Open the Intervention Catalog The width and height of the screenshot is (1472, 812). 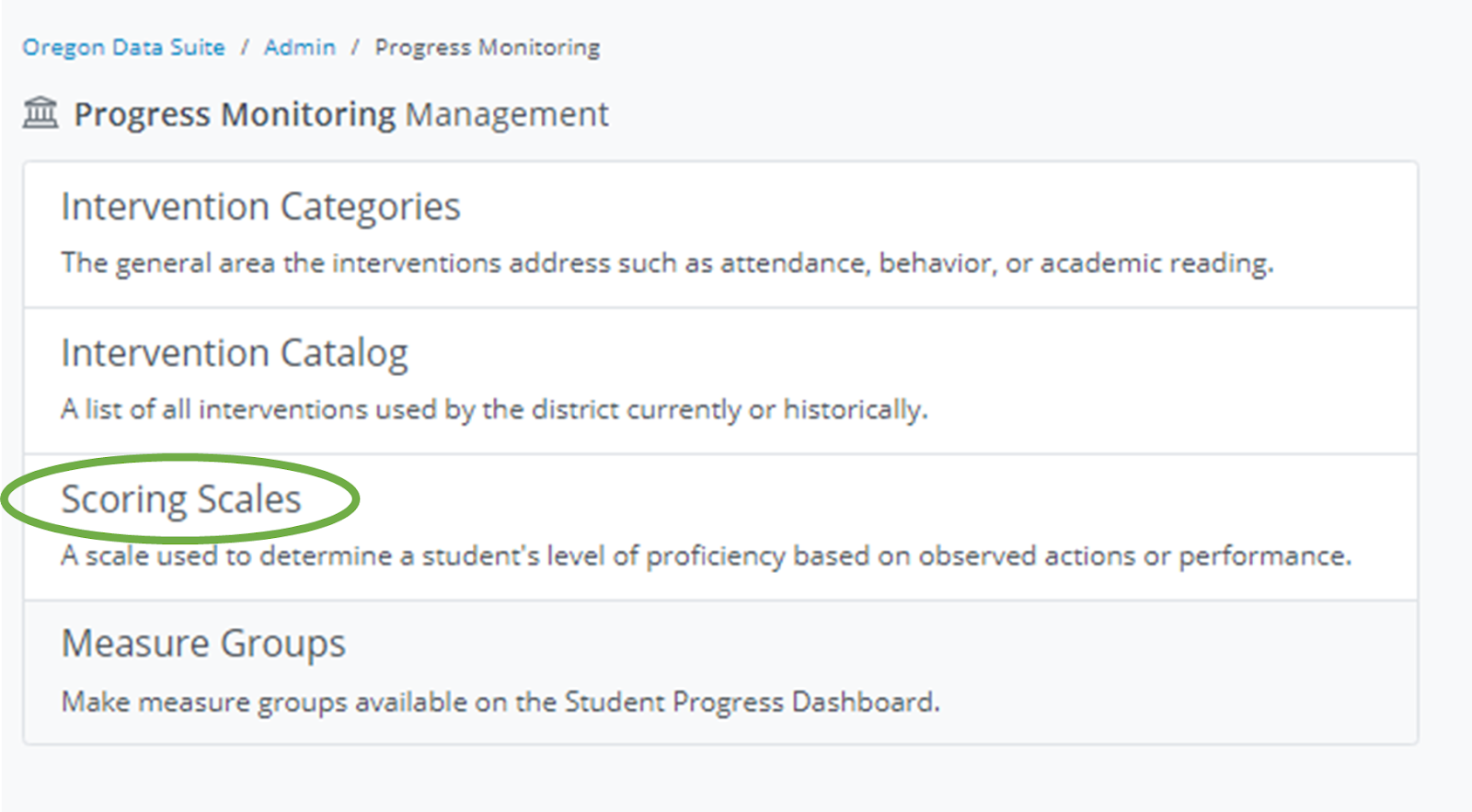point(235,353)
